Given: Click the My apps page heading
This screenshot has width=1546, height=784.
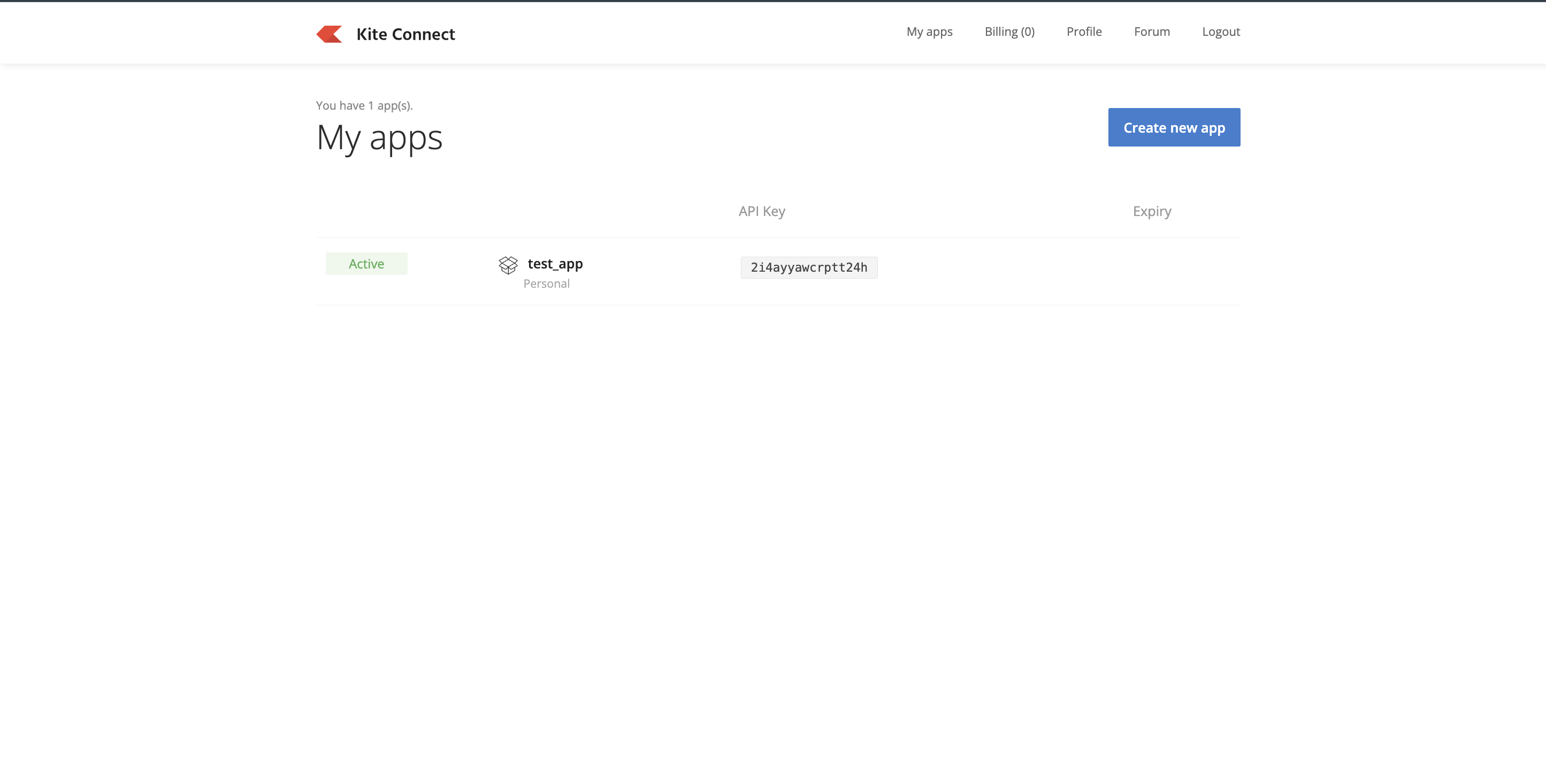Looking at the screenshot, I should coord(379,138).
